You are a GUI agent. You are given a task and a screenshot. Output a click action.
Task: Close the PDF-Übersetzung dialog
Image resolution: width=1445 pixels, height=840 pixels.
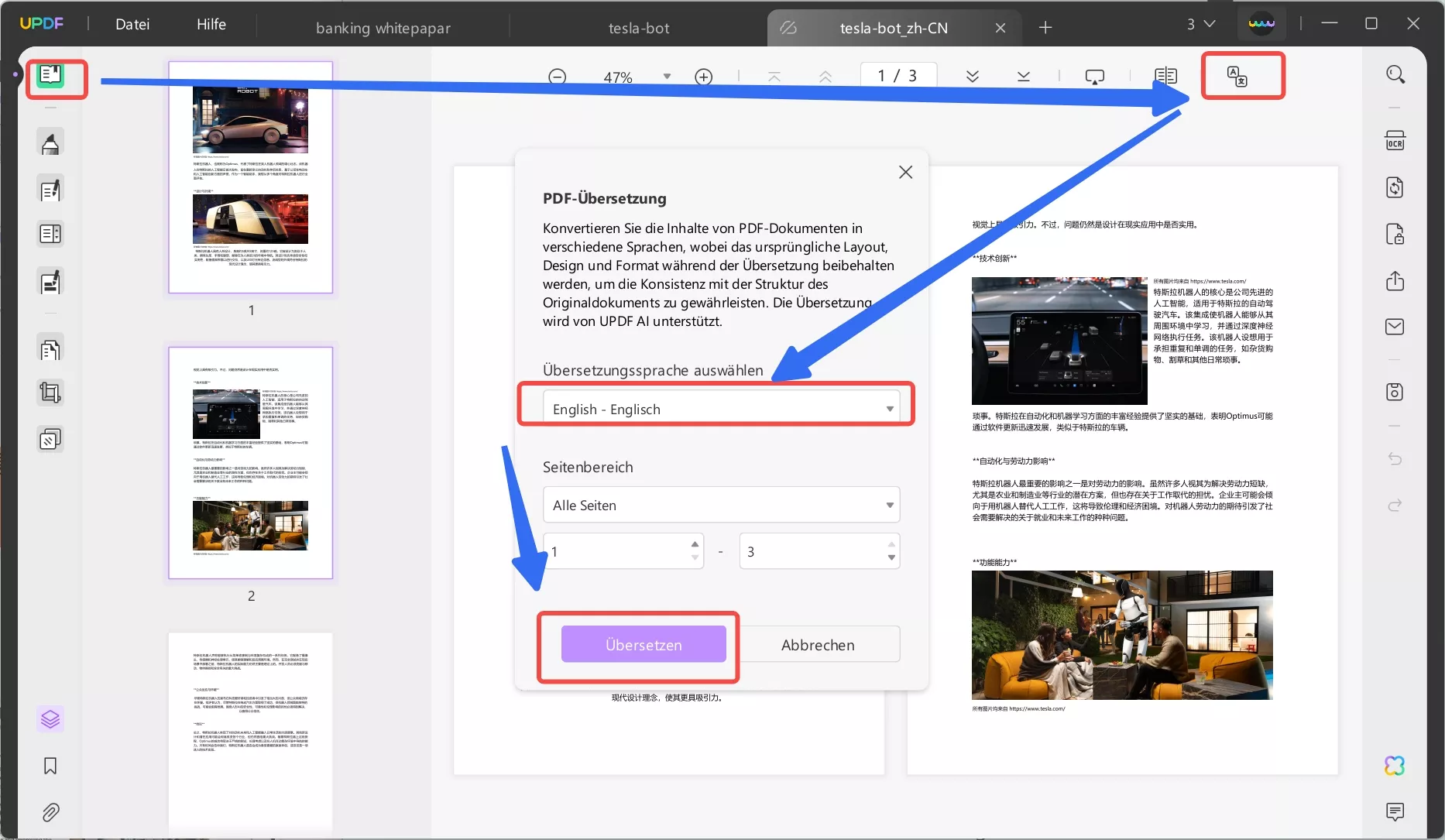pos(905,172)
